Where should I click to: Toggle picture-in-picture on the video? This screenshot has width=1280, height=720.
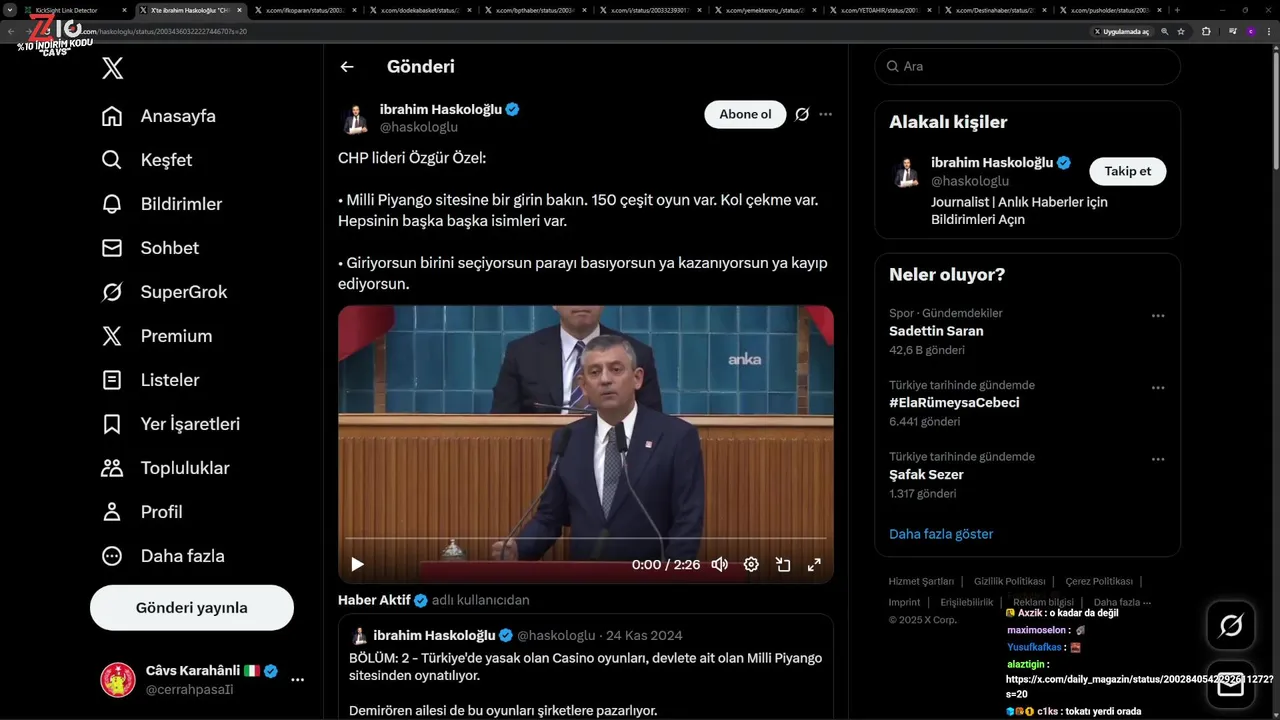pos(783,564)
